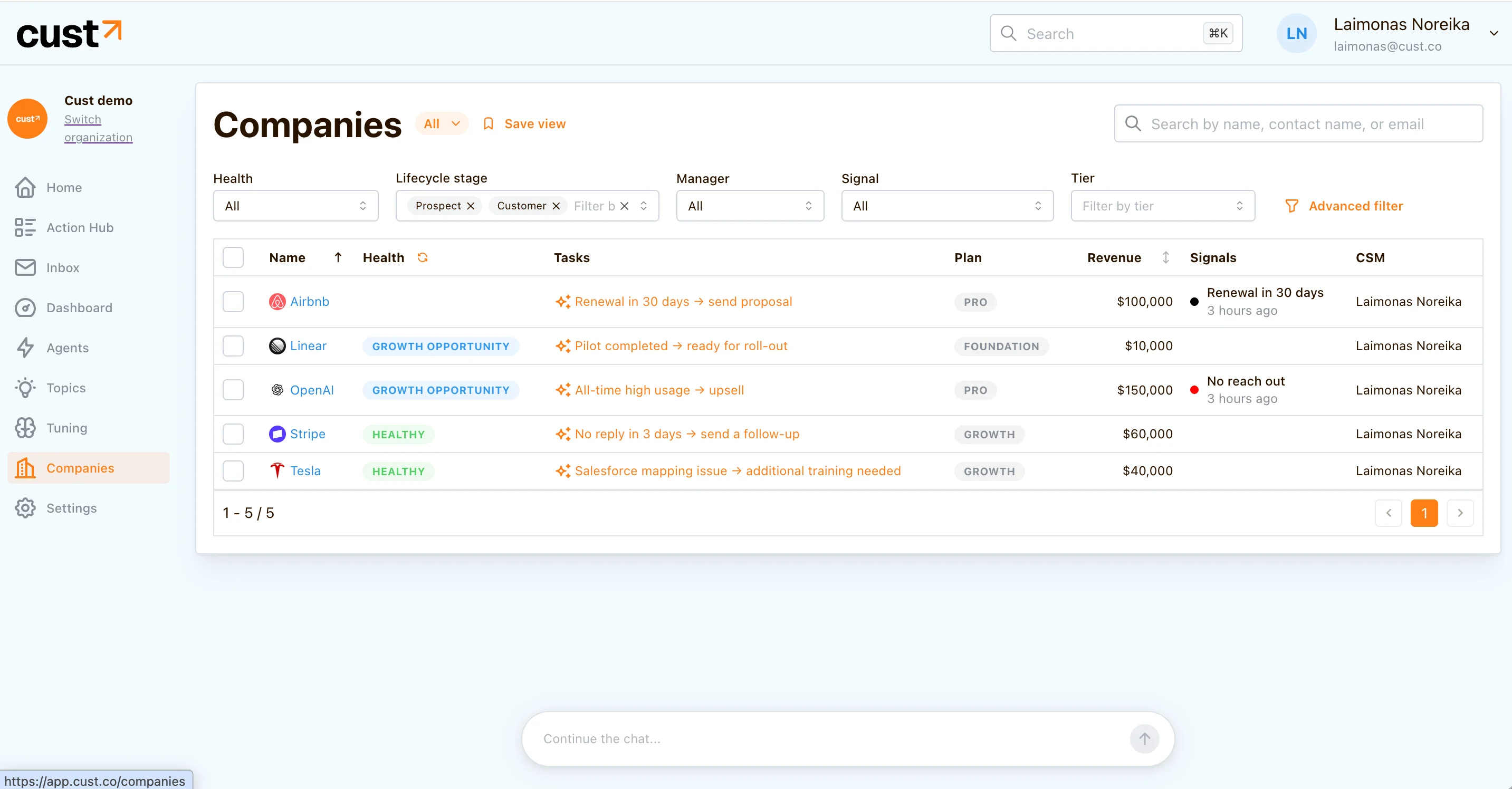Viewport: 1512px width, 789px height.
Task: Click the Revenue column sort icon
Action: click(x=1166, y=257)
